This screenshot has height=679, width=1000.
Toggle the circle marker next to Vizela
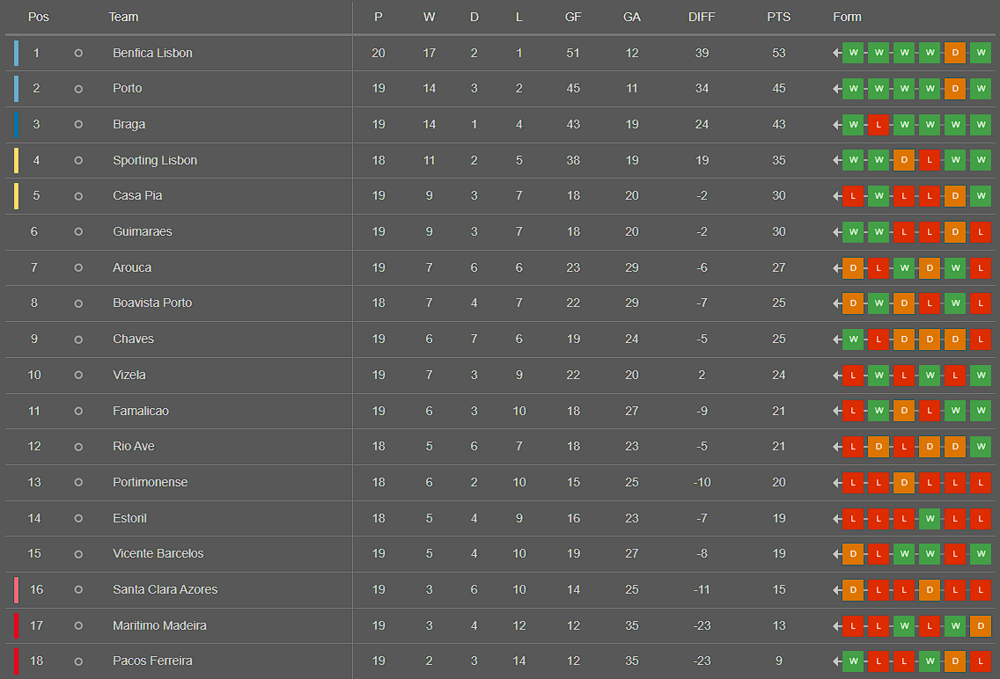(x=78, y=375)
